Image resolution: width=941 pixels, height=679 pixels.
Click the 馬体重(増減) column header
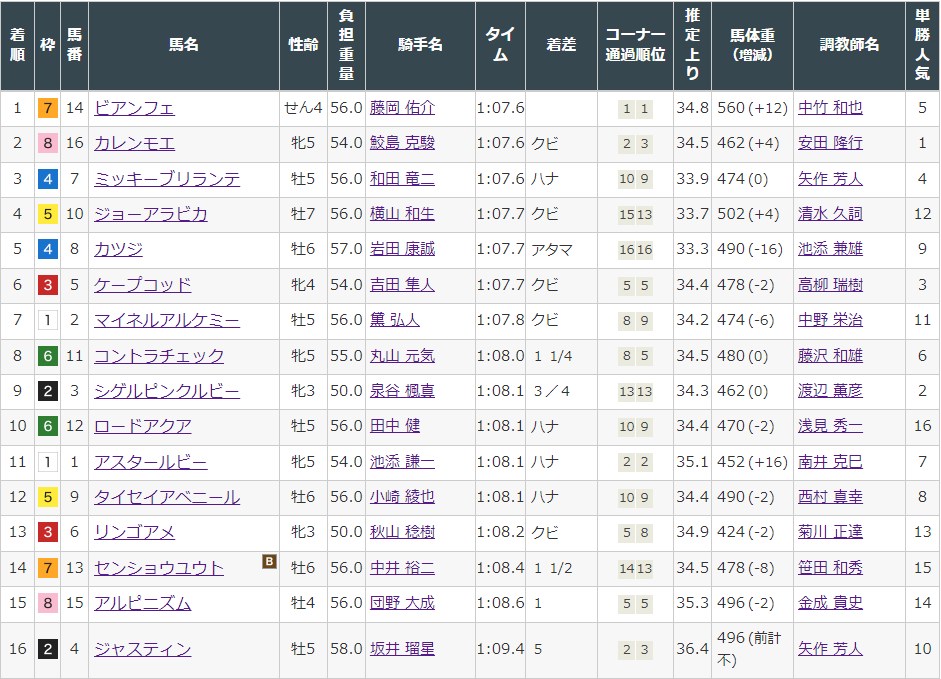(x=753, y=45)
